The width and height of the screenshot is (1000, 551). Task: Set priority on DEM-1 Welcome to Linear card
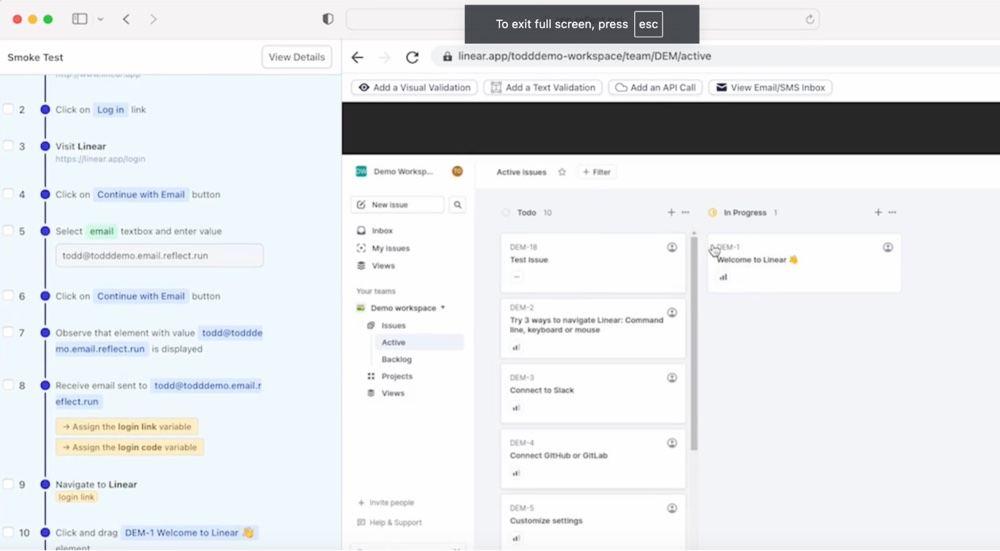pos(723,277)
